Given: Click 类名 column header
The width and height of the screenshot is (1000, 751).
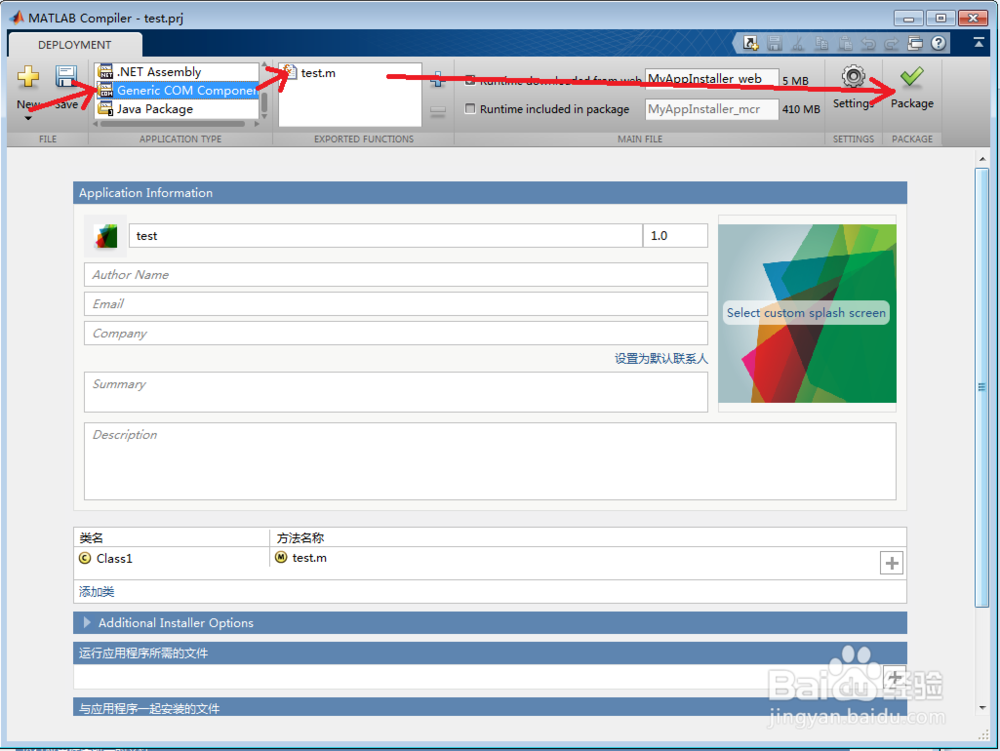Looking at the screenshot, I should (x=91, y=538).
